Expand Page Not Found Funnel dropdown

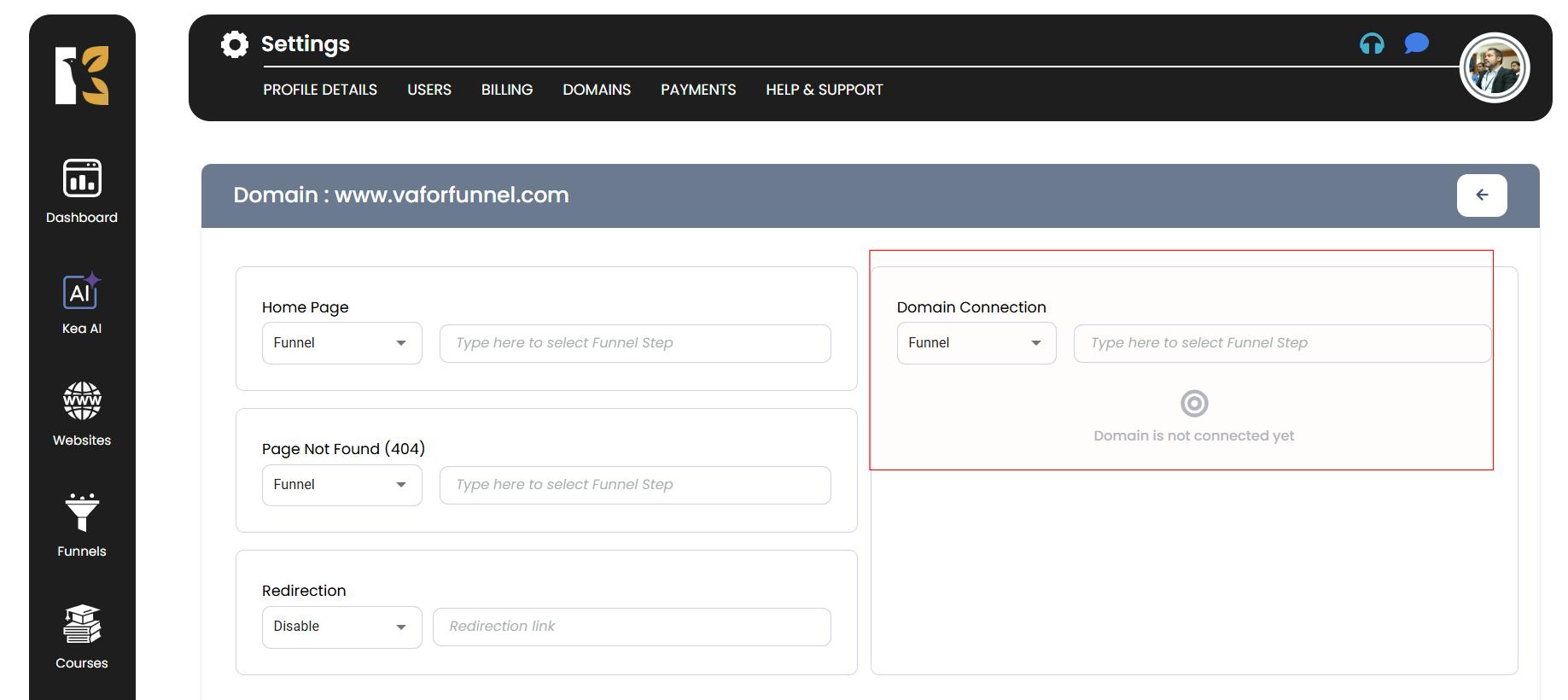click(341, 485)
